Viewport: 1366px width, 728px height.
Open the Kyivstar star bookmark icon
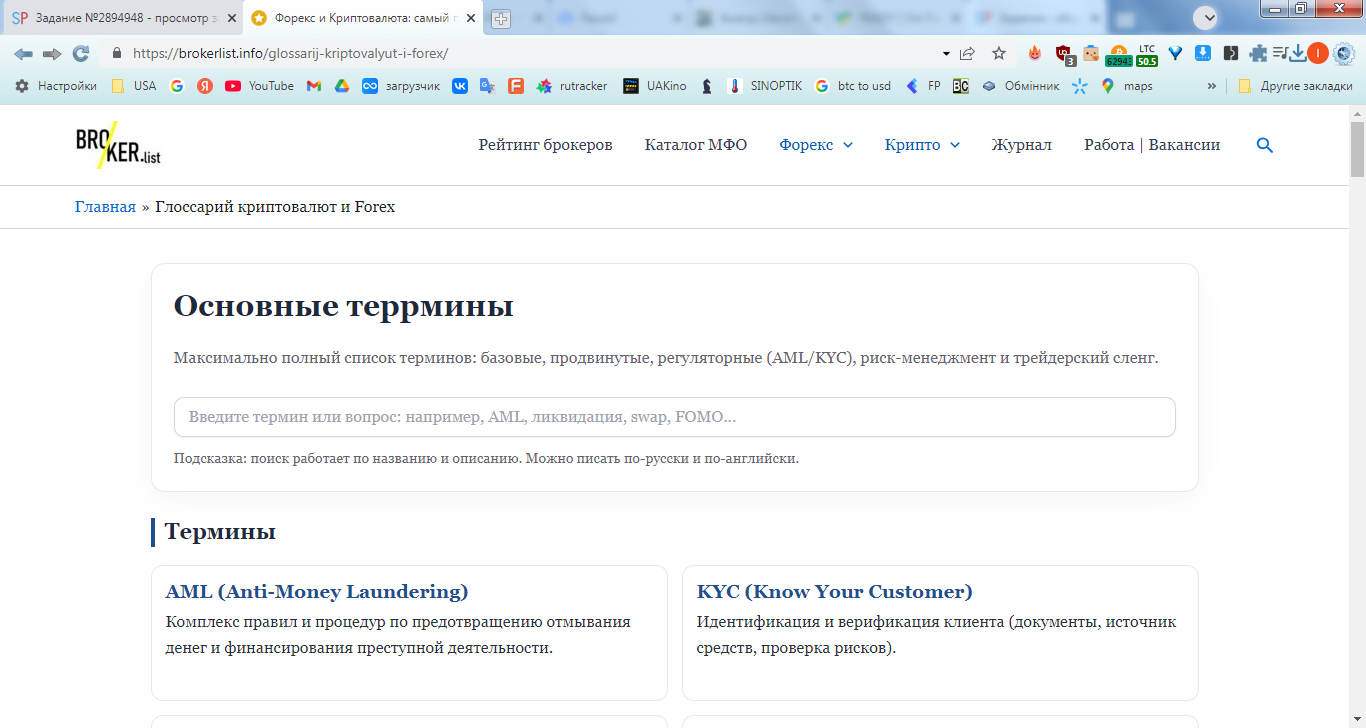(1079, 86)
